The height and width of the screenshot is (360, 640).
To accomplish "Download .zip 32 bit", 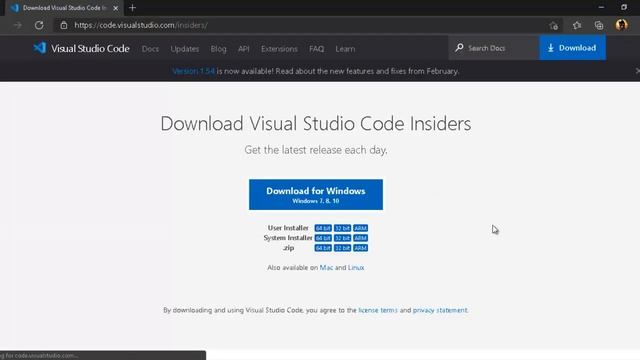I will click(x=342, y=248).
